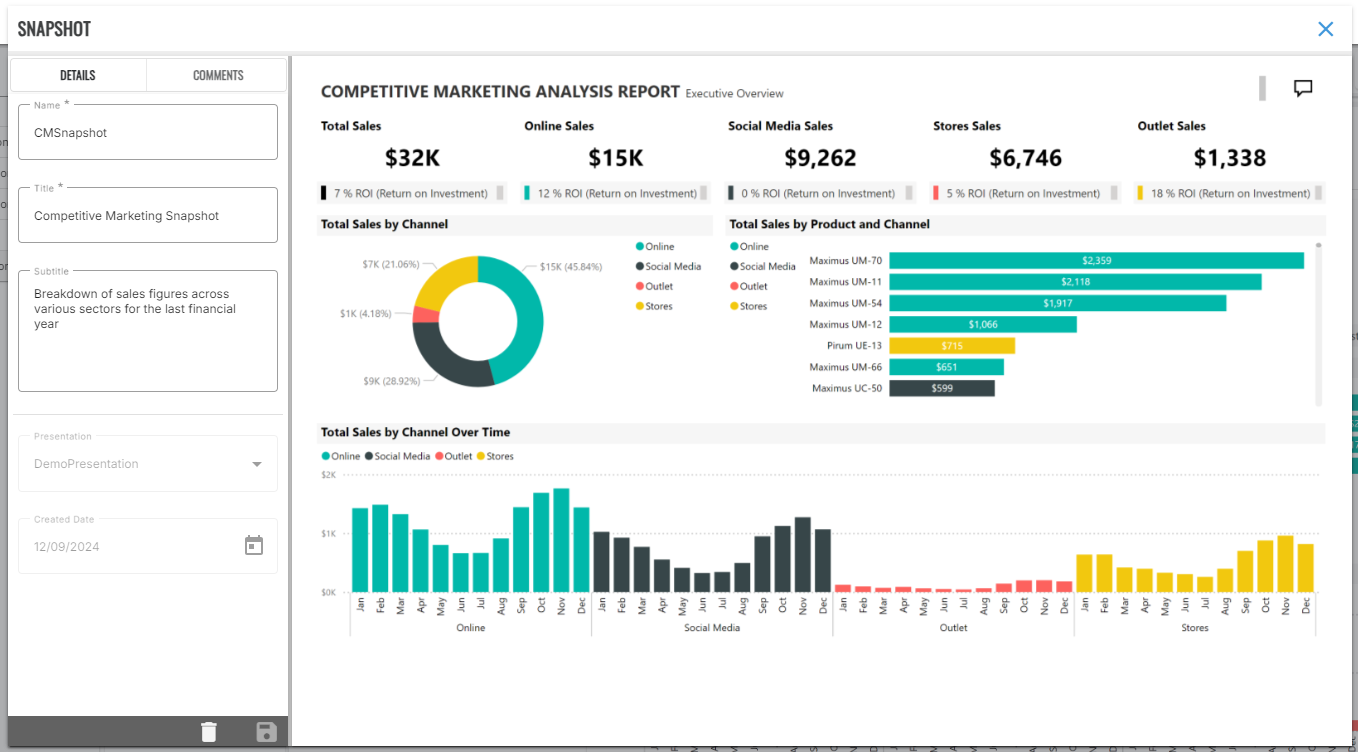1358x752 pixels.
Task: Toggle Stores legend in channel over time chart
Action: tap(495, 456)
